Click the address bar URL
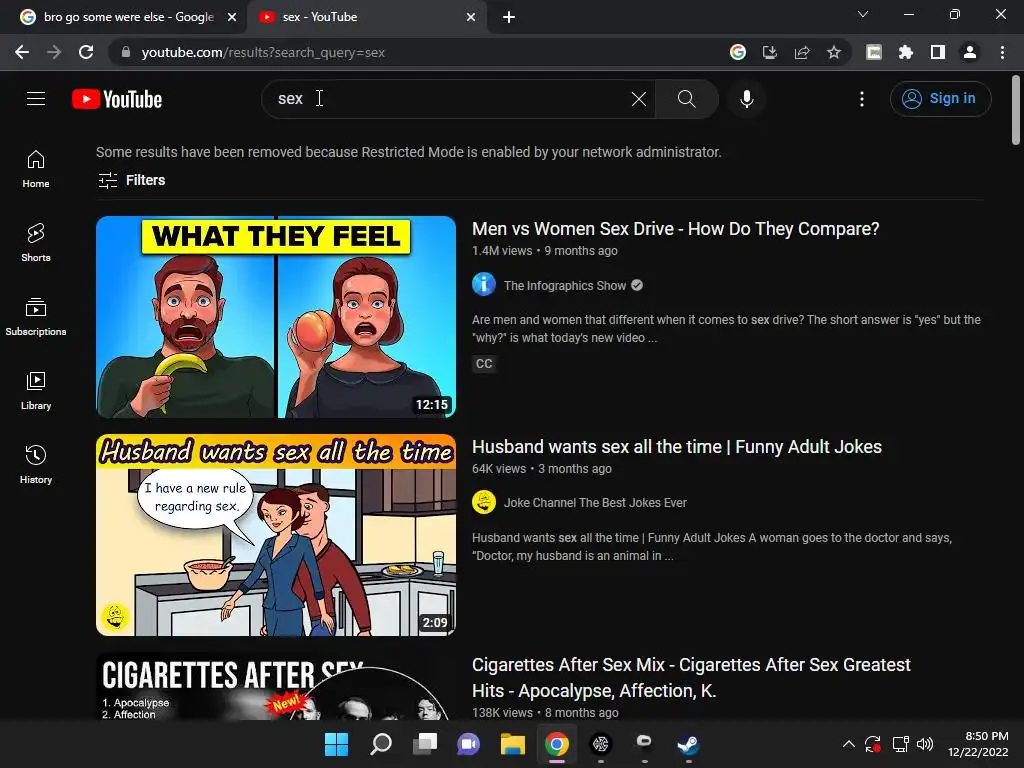Image resolution: width=1024 pixels, height=768 pixels. point(263,52)
